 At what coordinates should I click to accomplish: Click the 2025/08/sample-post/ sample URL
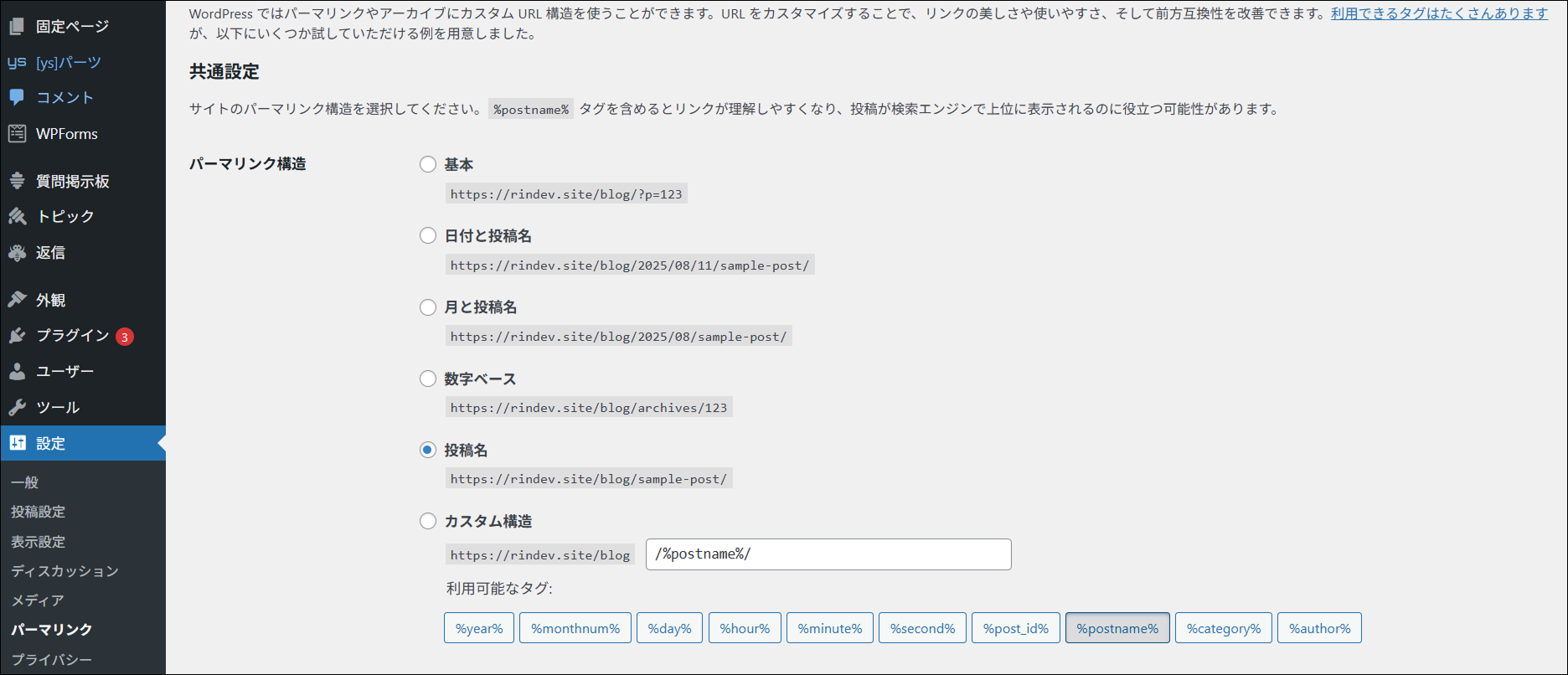click(x=618, y=337)
